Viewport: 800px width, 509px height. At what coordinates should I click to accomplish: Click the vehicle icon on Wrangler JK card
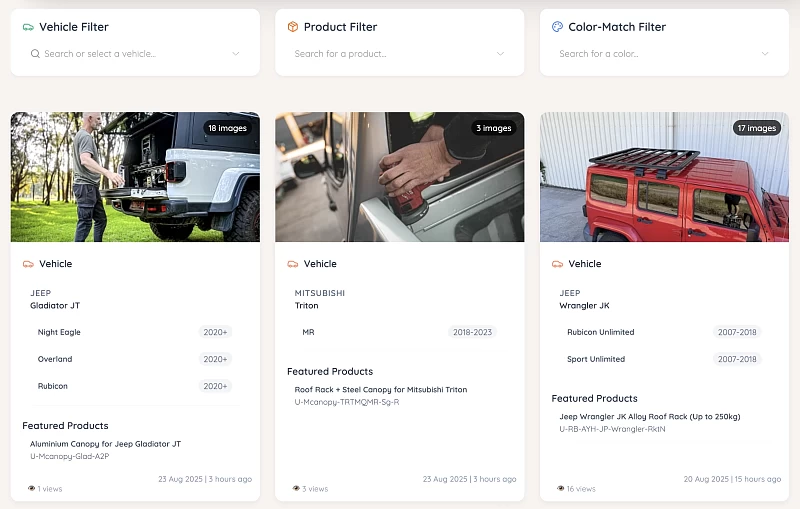point(557,264)
